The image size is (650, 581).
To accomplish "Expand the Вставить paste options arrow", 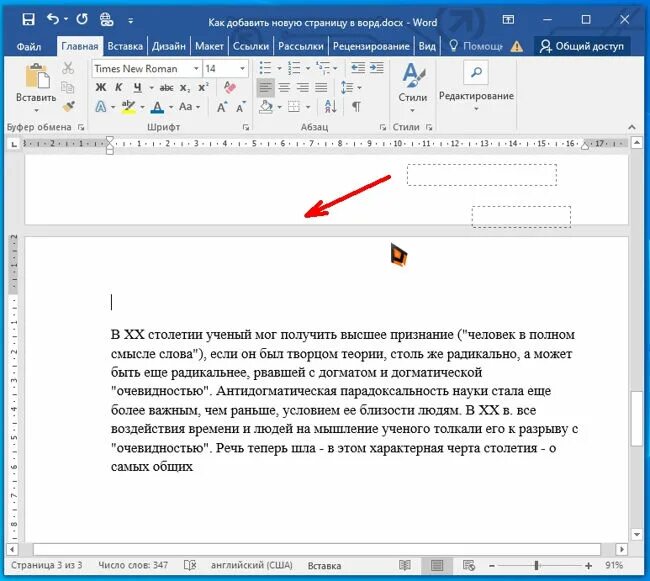I will [x=36, y=110].
